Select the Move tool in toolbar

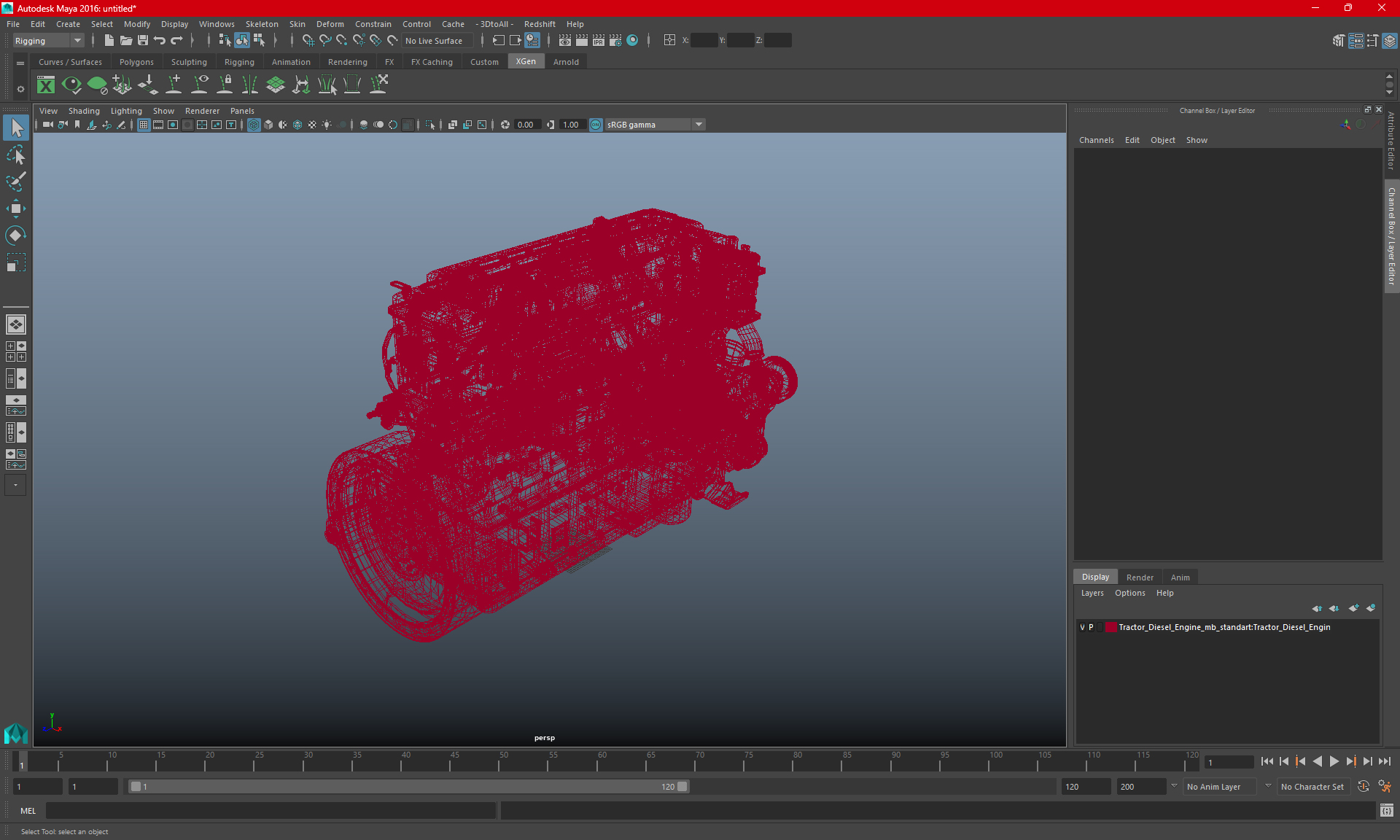[x=16, y=208]
